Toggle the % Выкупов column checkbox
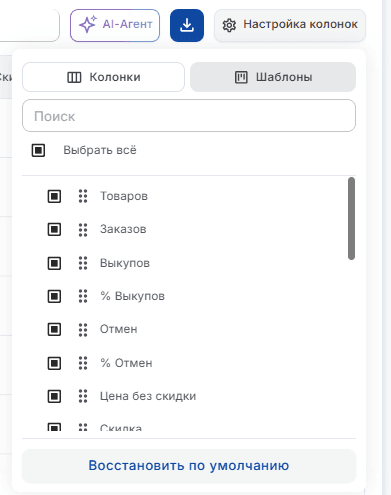Viewport: 391px width, 495px height. coord(54,296)
